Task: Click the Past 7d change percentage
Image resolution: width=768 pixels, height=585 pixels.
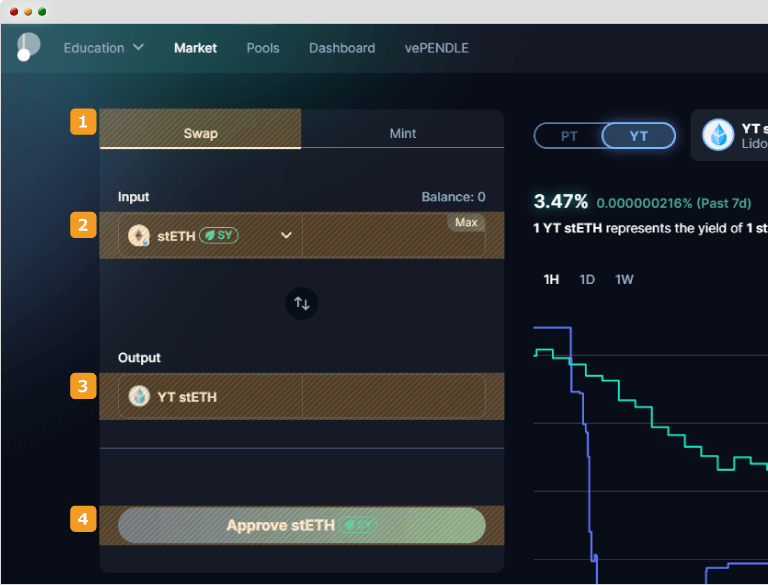Action: click(674, 203)
